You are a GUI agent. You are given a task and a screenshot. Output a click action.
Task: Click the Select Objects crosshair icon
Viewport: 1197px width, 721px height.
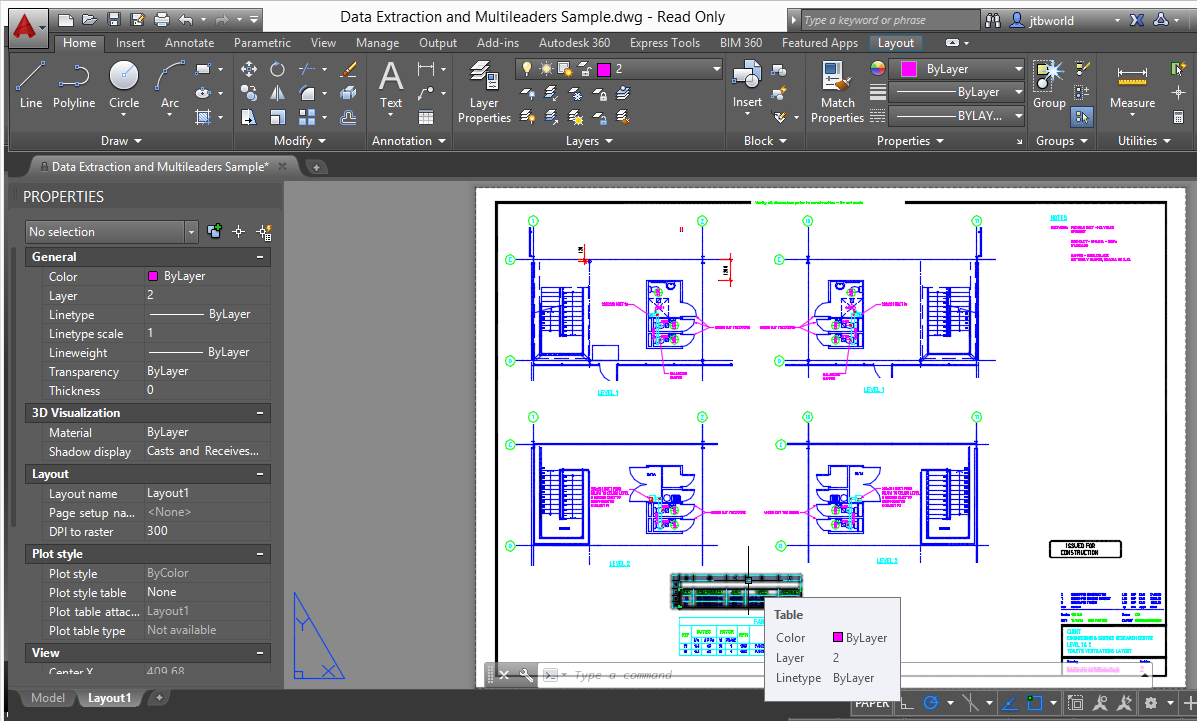[x=239, y=231]
